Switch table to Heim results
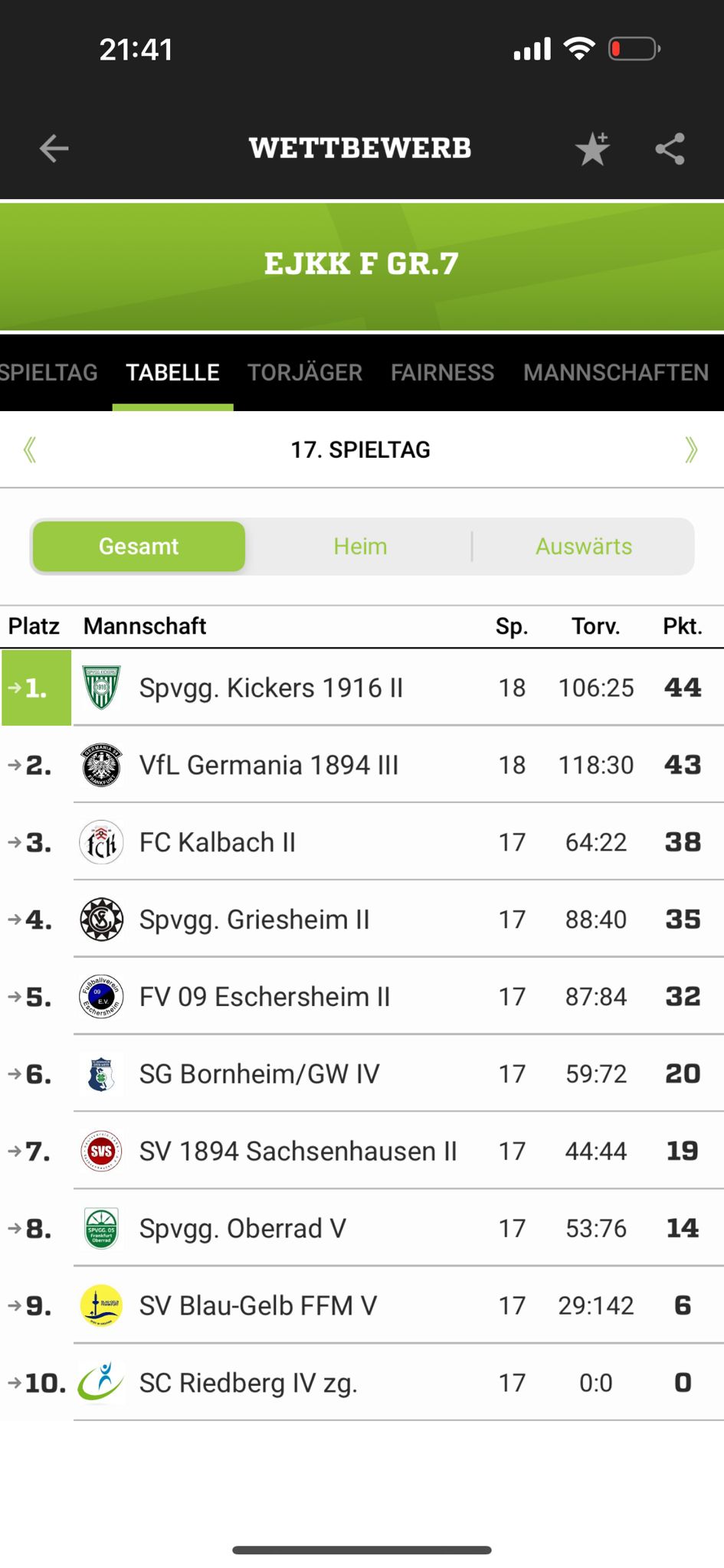 click(360, 547)
